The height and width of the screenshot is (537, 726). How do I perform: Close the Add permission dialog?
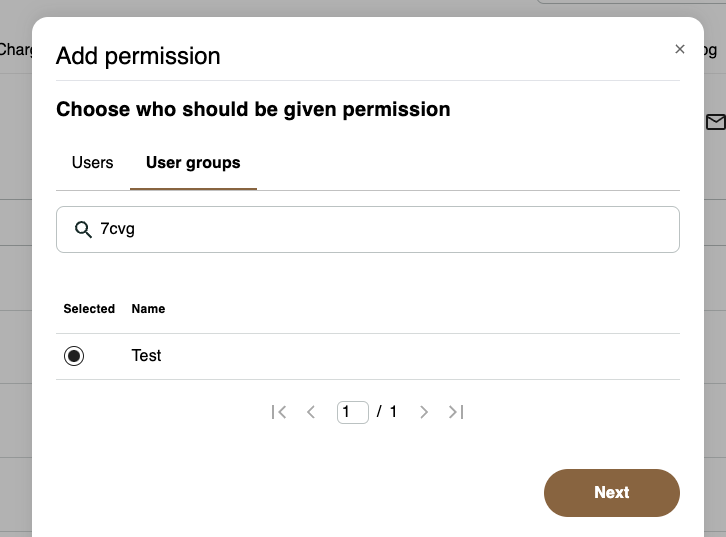coord(680,49)
